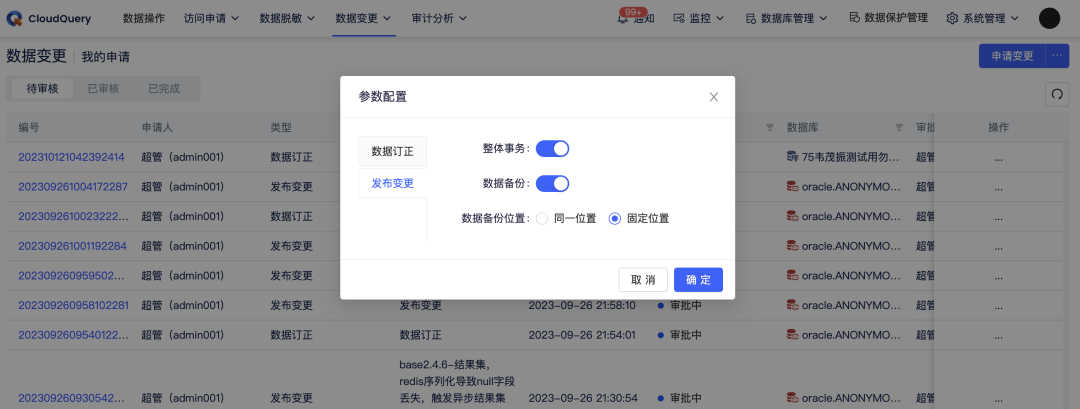
Task: Expand the 访问申请 menu
Action: click(211, 19)
